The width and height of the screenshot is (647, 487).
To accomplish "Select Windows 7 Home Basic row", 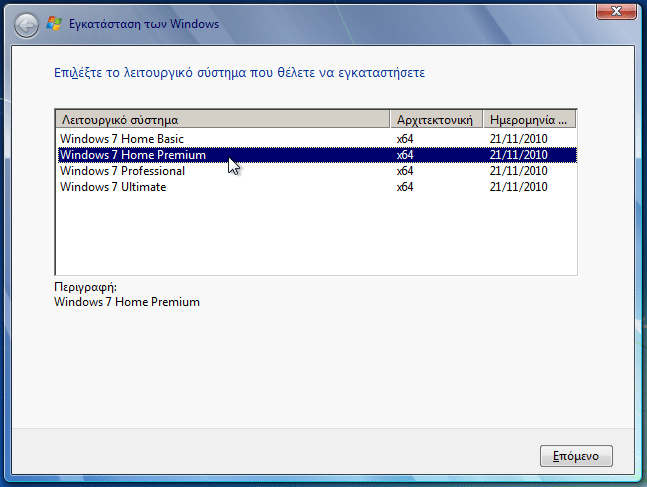I will 317,139.
